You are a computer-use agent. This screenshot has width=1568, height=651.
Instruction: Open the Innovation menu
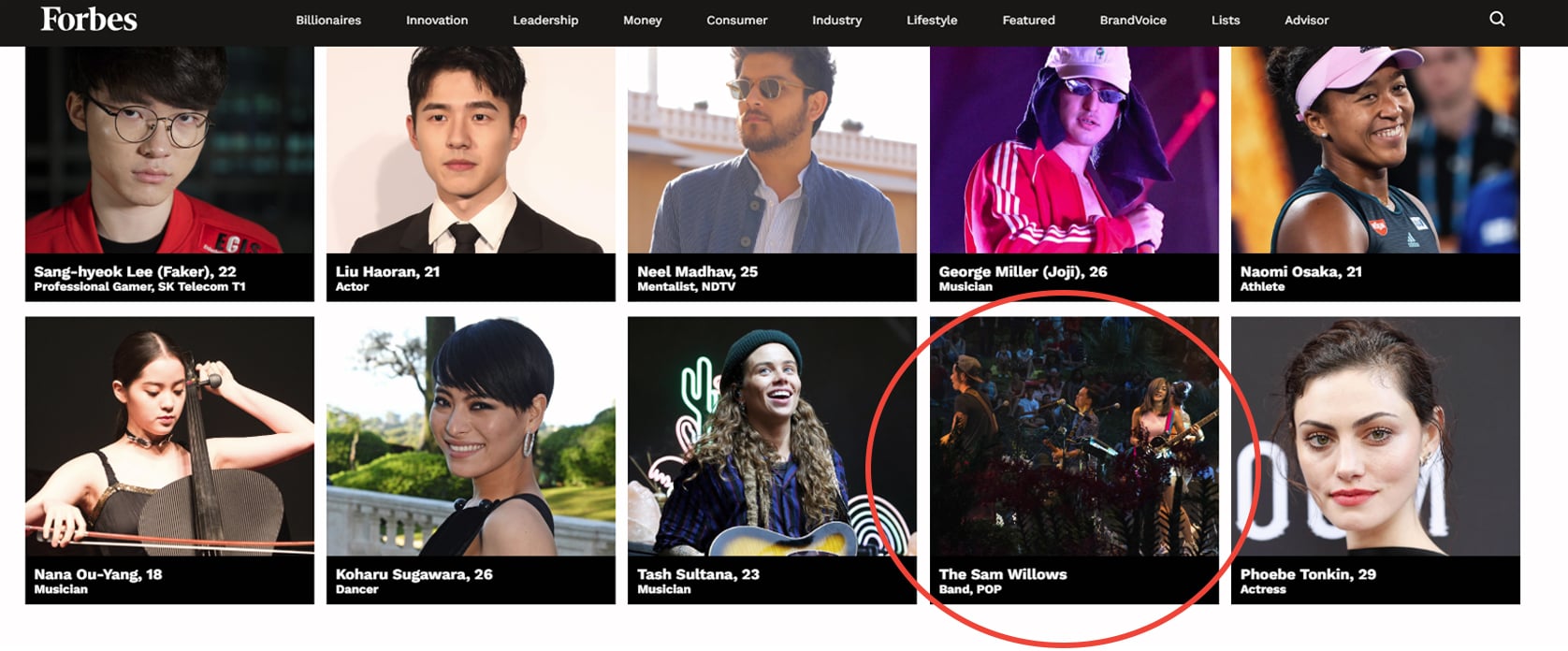pyautogui.click(x=437, y=20)
